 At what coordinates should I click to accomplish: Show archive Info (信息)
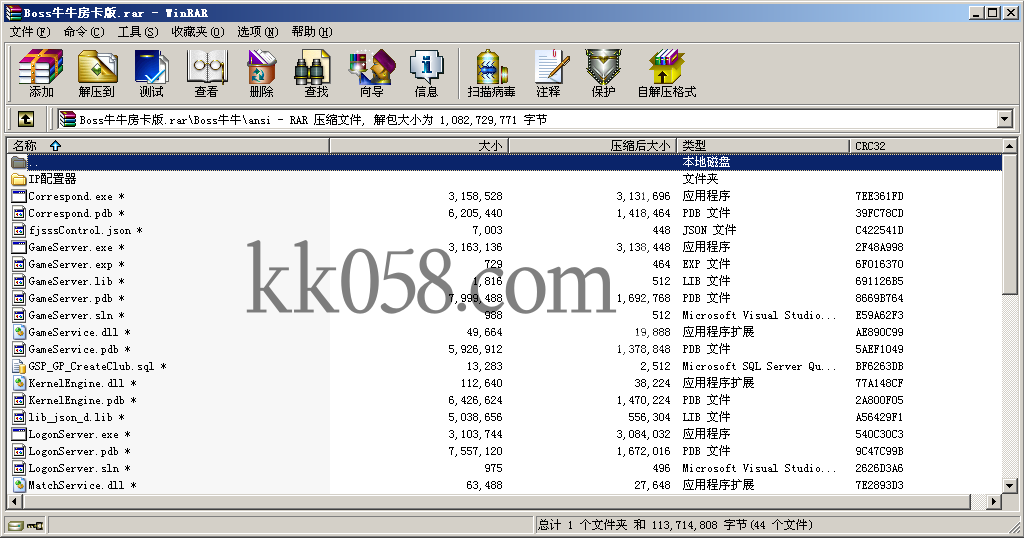coord(426,73)
